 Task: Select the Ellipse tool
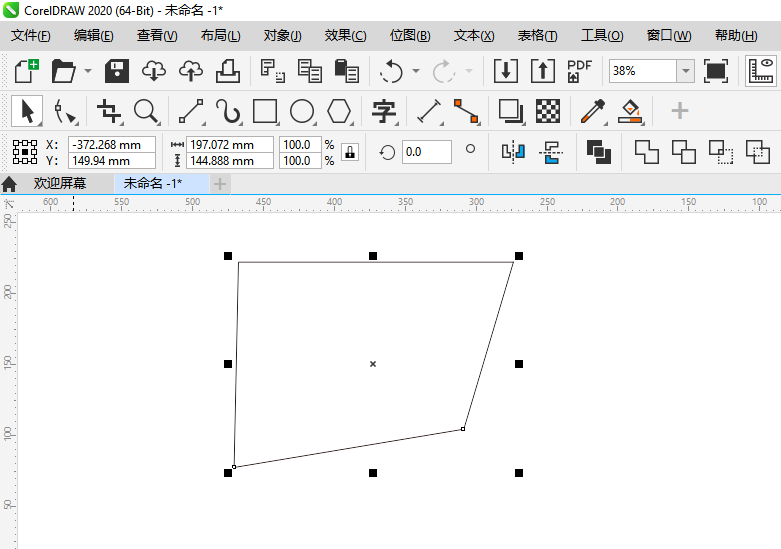tap(302, 110)
